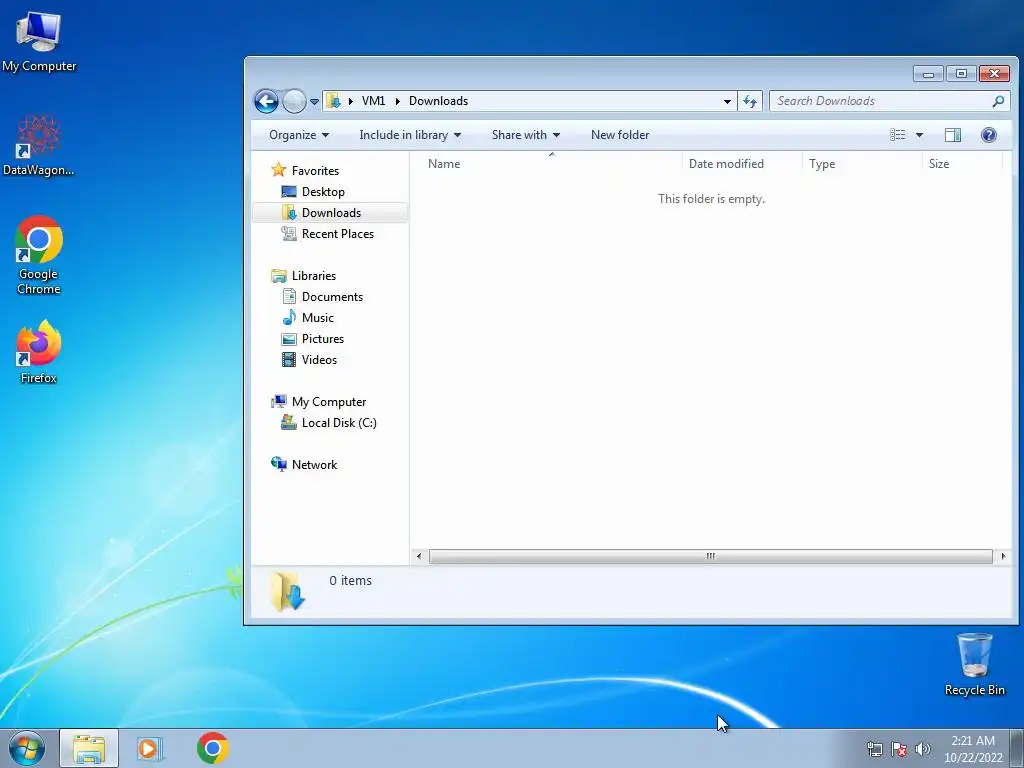Viewport: 1024px width, 768px height.
Task: Open Music library
Action: point(317,318)
